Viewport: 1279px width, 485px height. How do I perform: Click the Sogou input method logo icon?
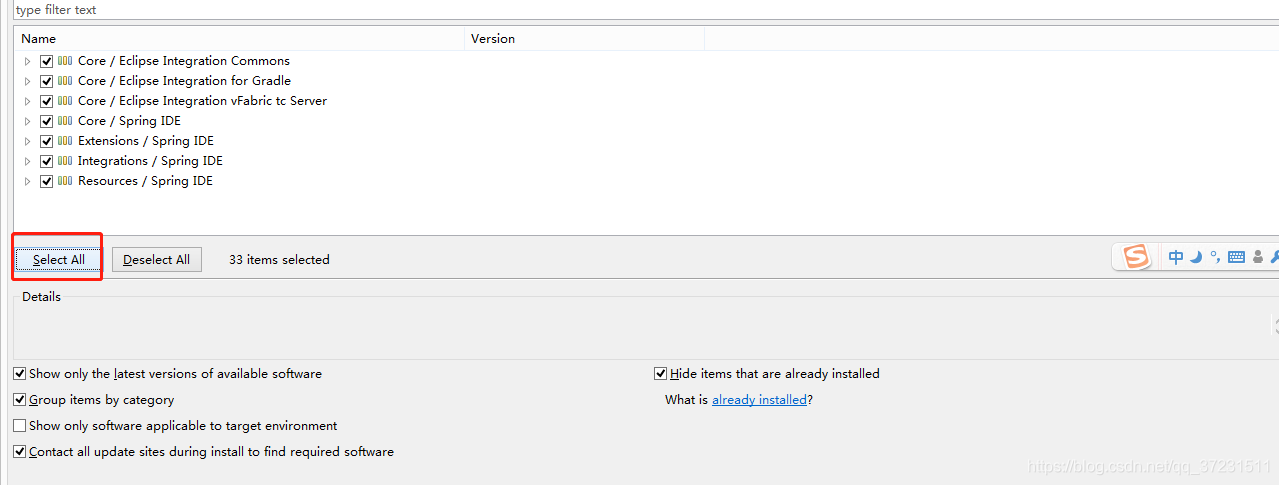[1137, 258]
